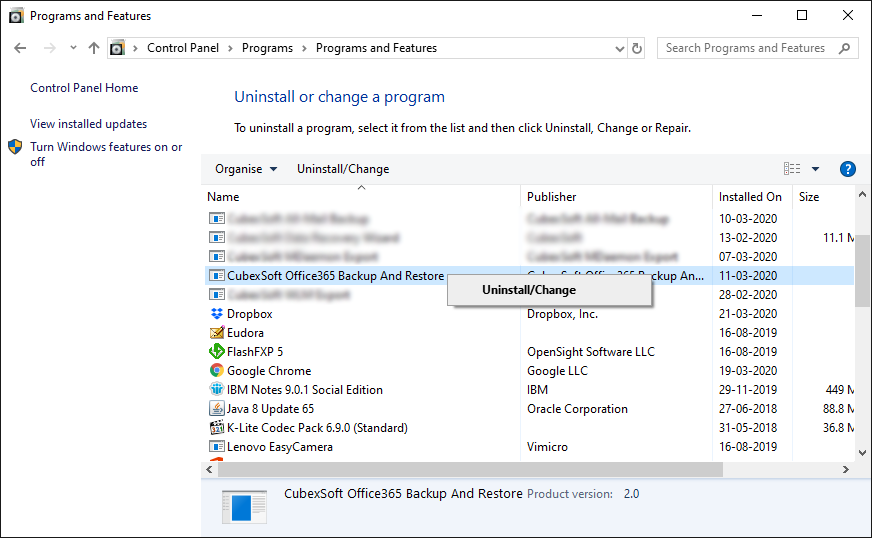Click the Lenovo EasyCamera icon
Image resolution: width=872 pixels, height=538 pixels.
point(216,447)
